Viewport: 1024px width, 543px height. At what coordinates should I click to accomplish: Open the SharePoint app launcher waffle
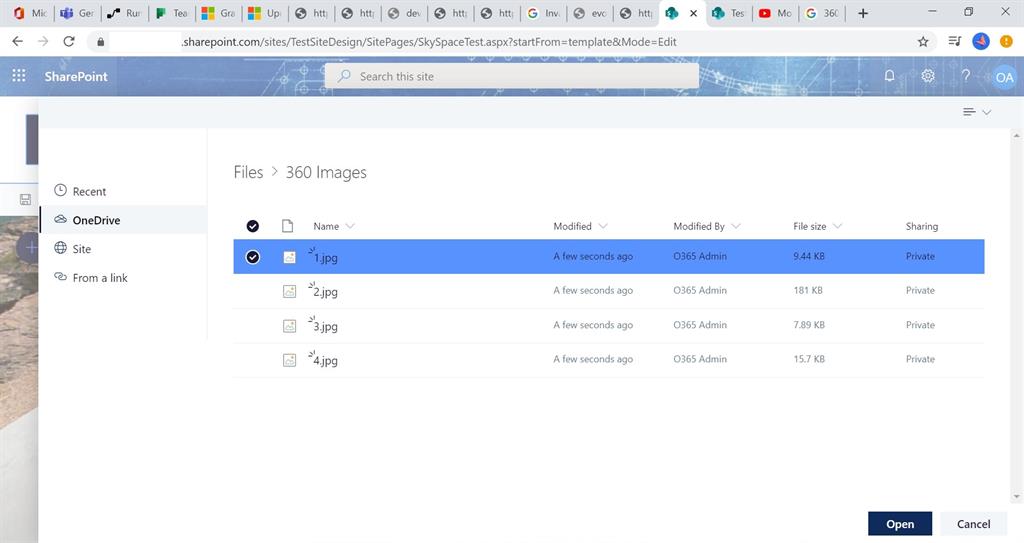19,76
